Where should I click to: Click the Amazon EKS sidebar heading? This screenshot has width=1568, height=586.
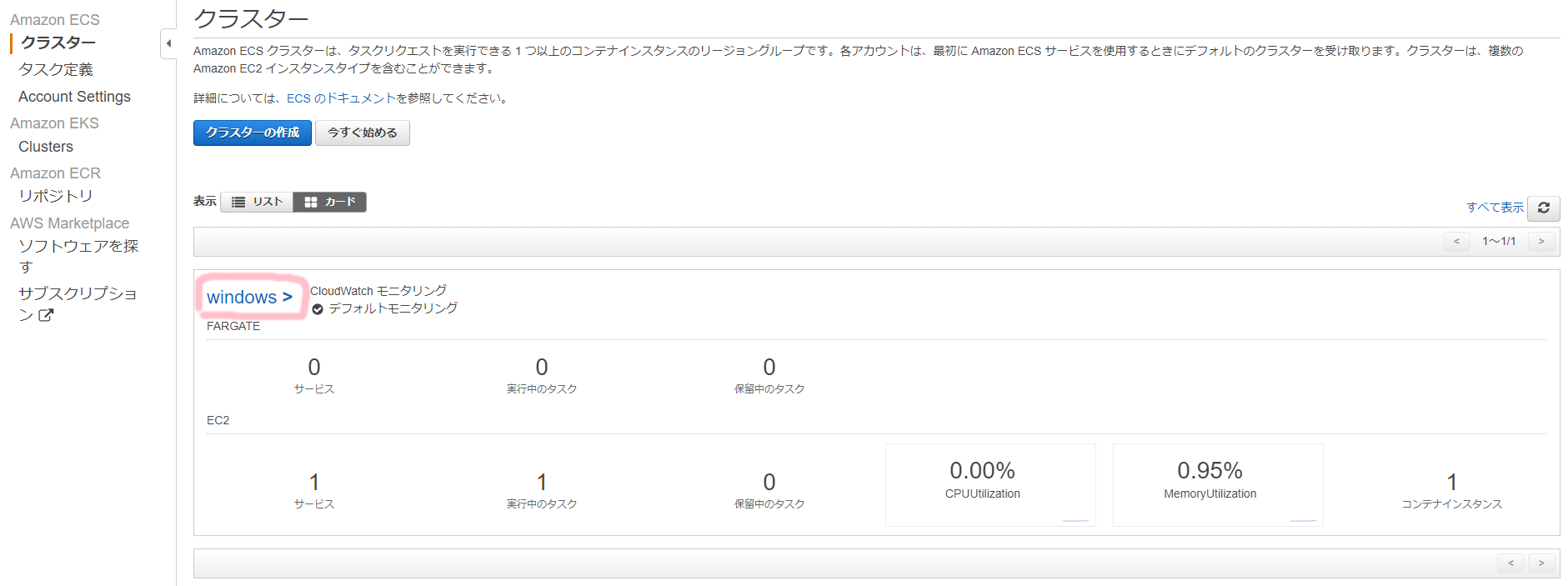54,123
